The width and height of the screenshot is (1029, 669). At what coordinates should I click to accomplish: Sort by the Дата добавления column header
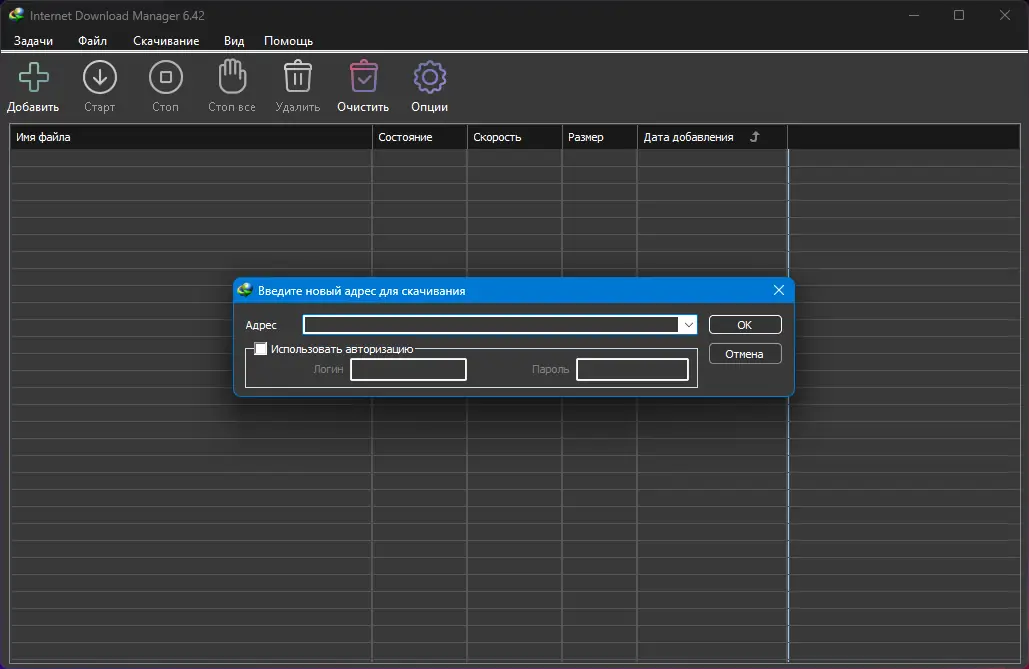[x=712, y=137]
